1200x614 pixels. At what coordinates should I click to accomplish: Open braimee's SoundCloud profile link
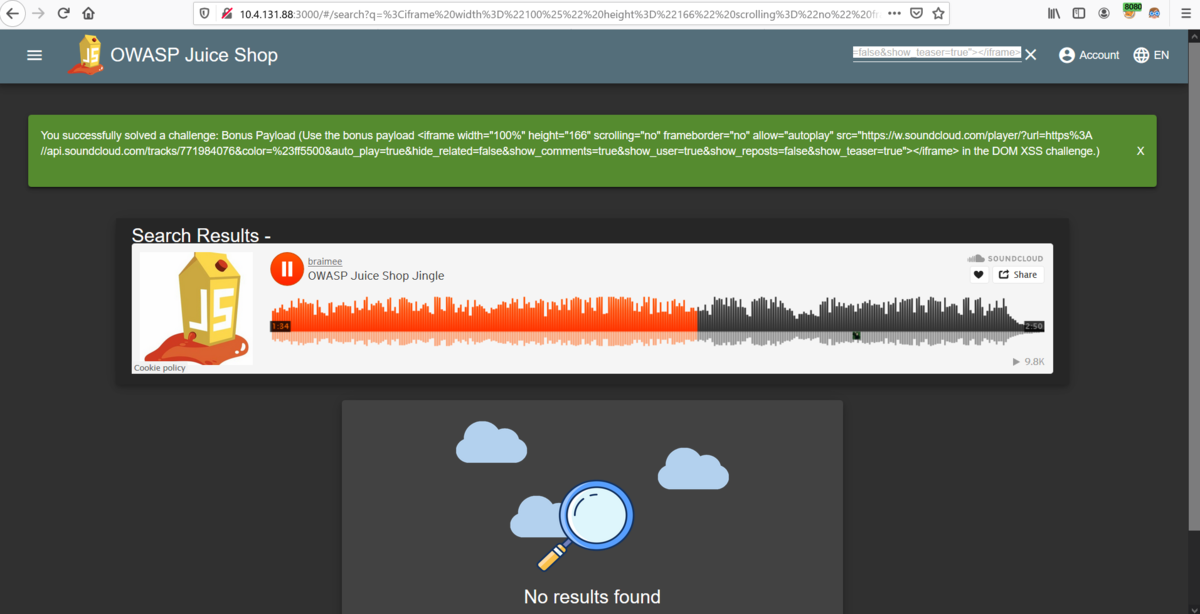(325, 260)
